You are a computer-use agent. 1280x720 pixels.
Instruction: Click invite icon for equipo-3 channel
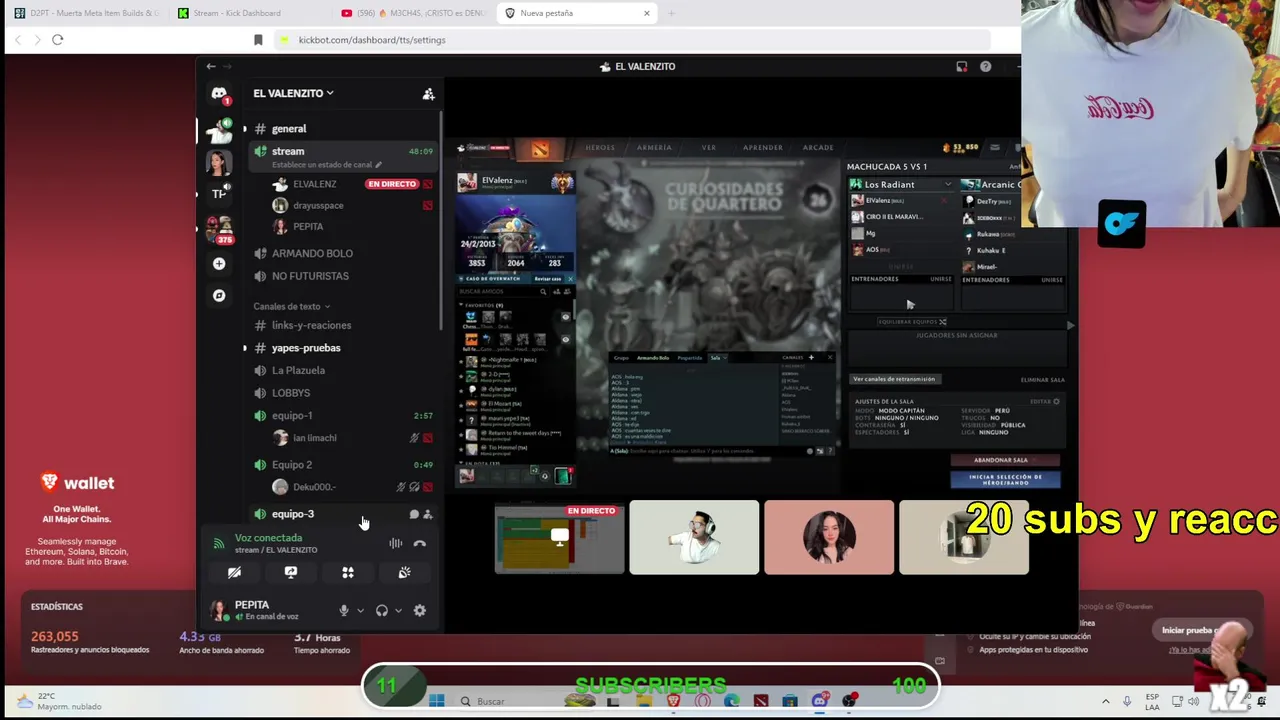[428, 514]
